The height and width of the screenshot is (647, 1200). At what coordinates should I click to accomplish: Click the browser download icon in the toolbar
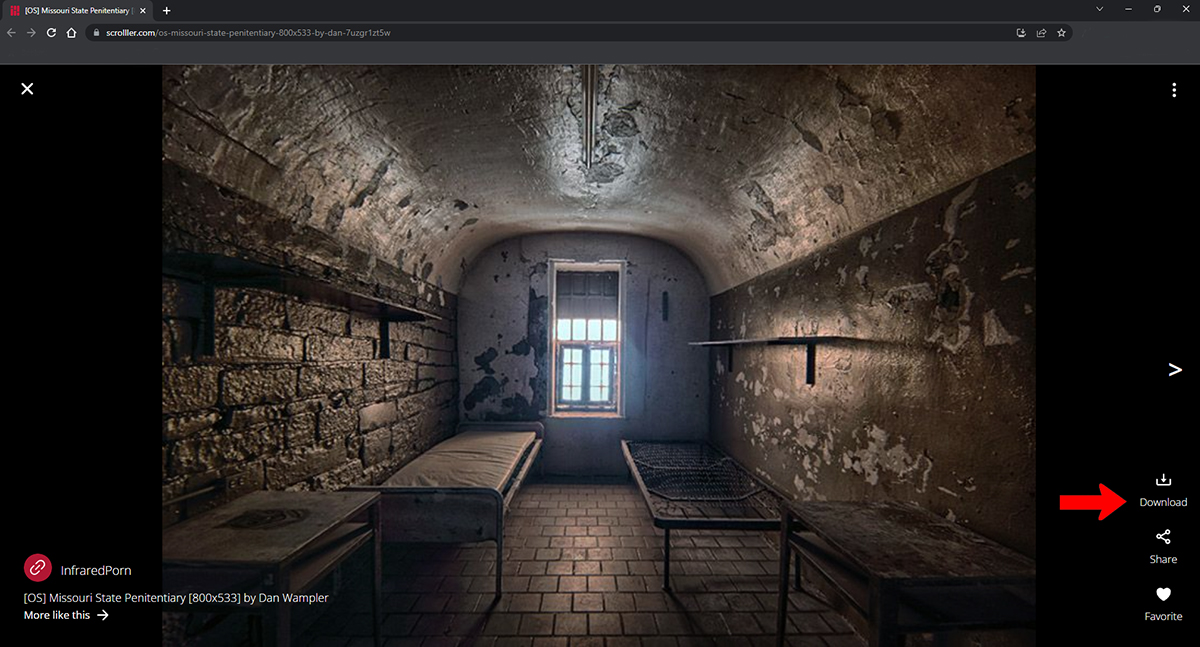(1020, 32)
